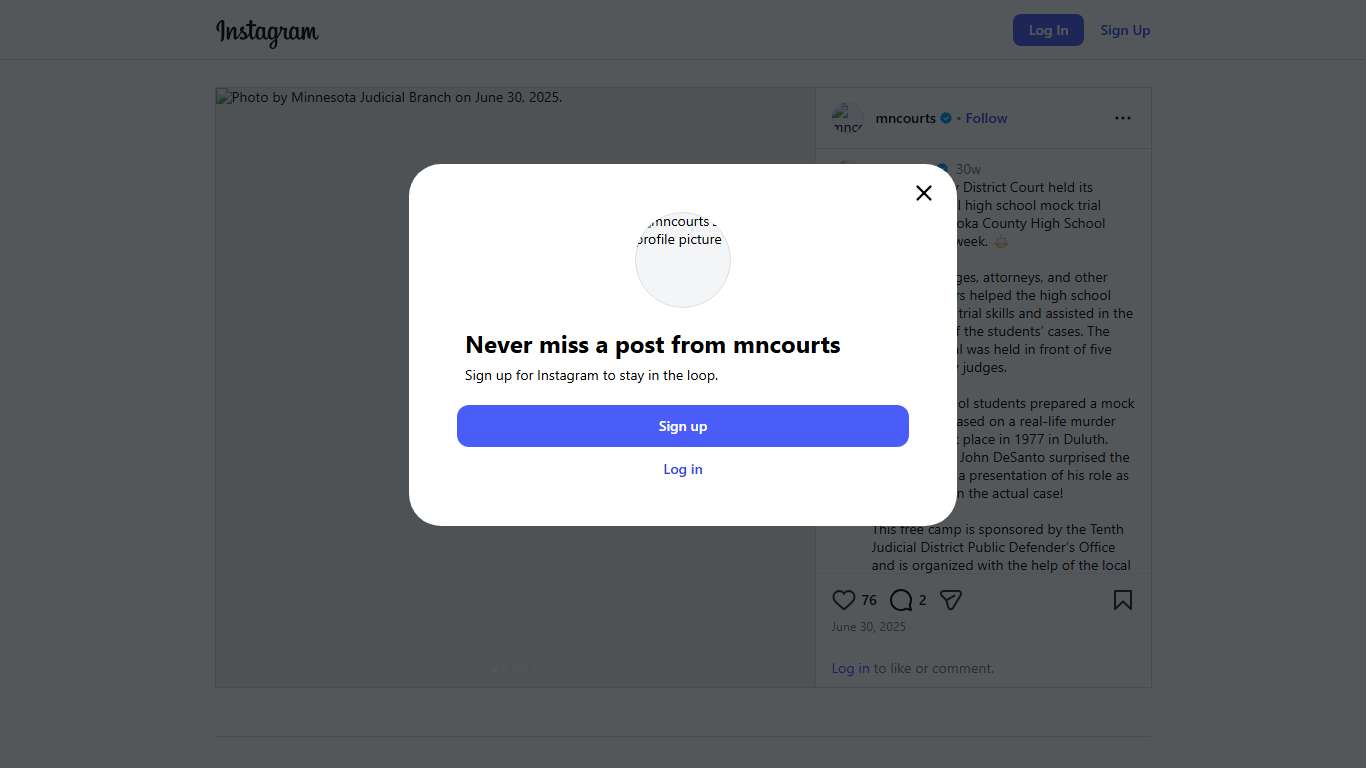Click the June 30, 2025 post date
1366x768 pixels.
[868, 627]
